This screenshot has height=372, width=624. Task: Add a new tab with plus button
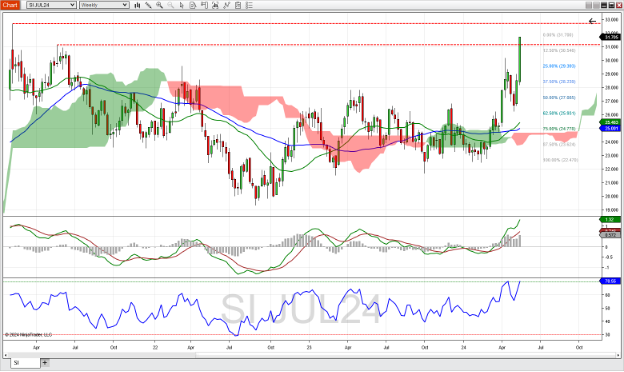pos(45,362)
